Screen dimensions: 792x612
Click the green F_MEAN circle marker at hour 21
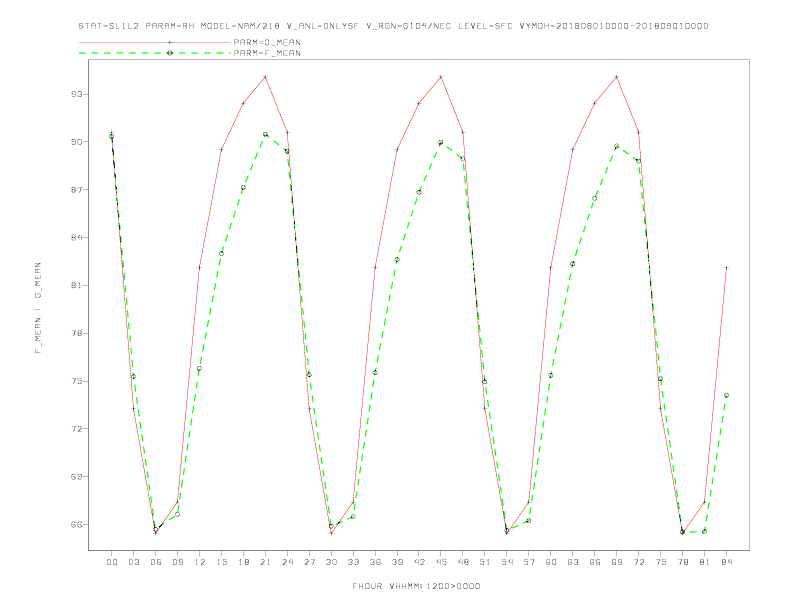tap(265, 134)
